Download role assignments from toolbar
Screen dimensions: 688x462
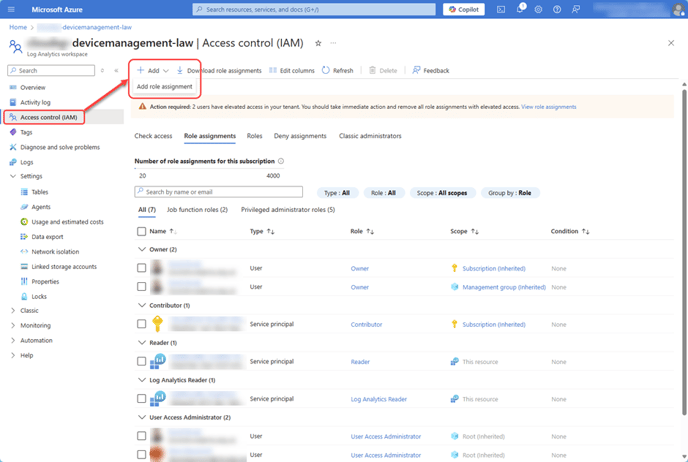pyautogui.click(x=219, y=70)
